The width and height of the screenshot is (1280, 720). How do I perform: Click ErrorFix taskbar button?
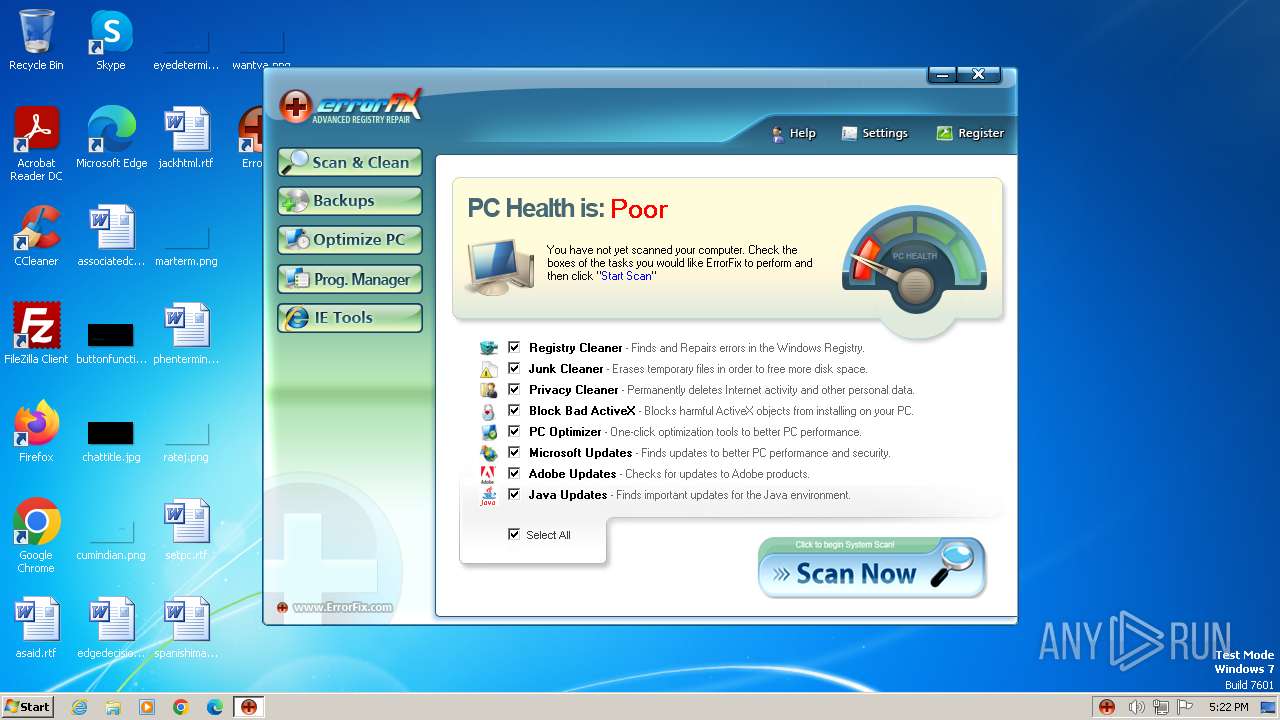point(249,707)
